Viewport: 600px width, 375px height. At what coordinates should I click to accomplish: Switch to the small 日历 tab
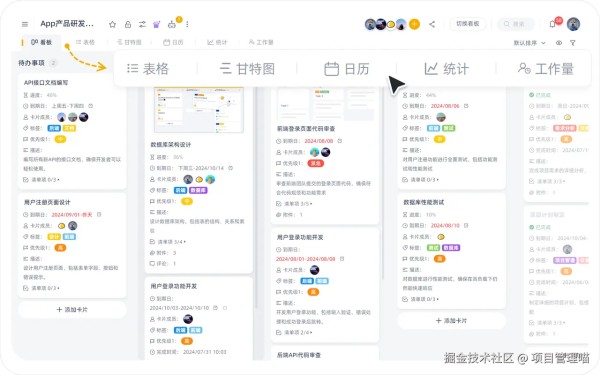coord(173,42)
